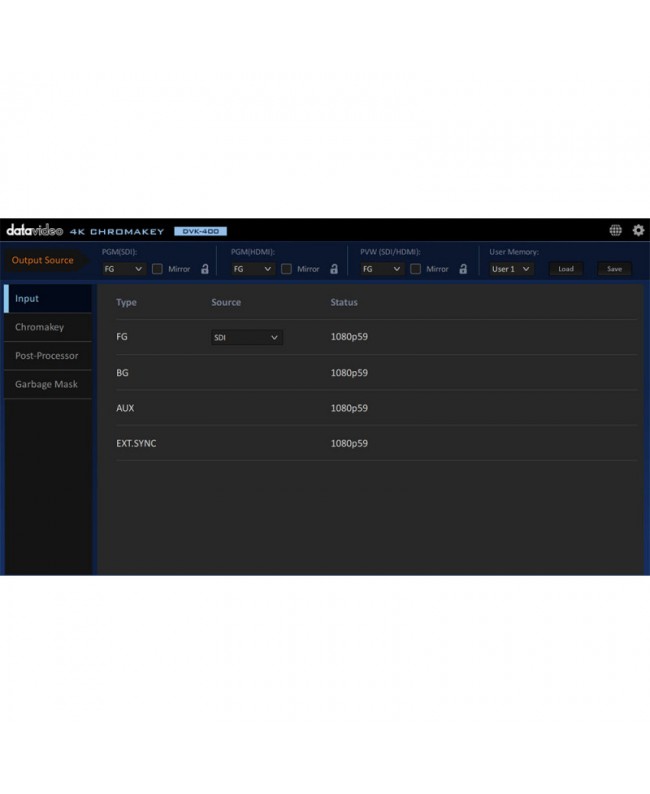Enable Mirror checkbox for PGM(HDMI)
Image resolution: width=650 pixels, height=794 pixels.
click(x=287, y=269)
